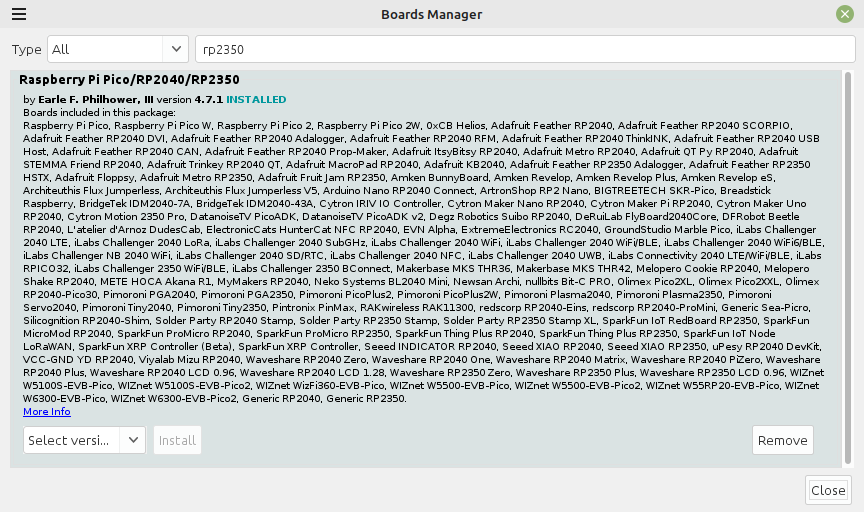
Task: Select the package title Raspberry Pi Pico/RP2040/RP2350
Action: tap(129, 79)
